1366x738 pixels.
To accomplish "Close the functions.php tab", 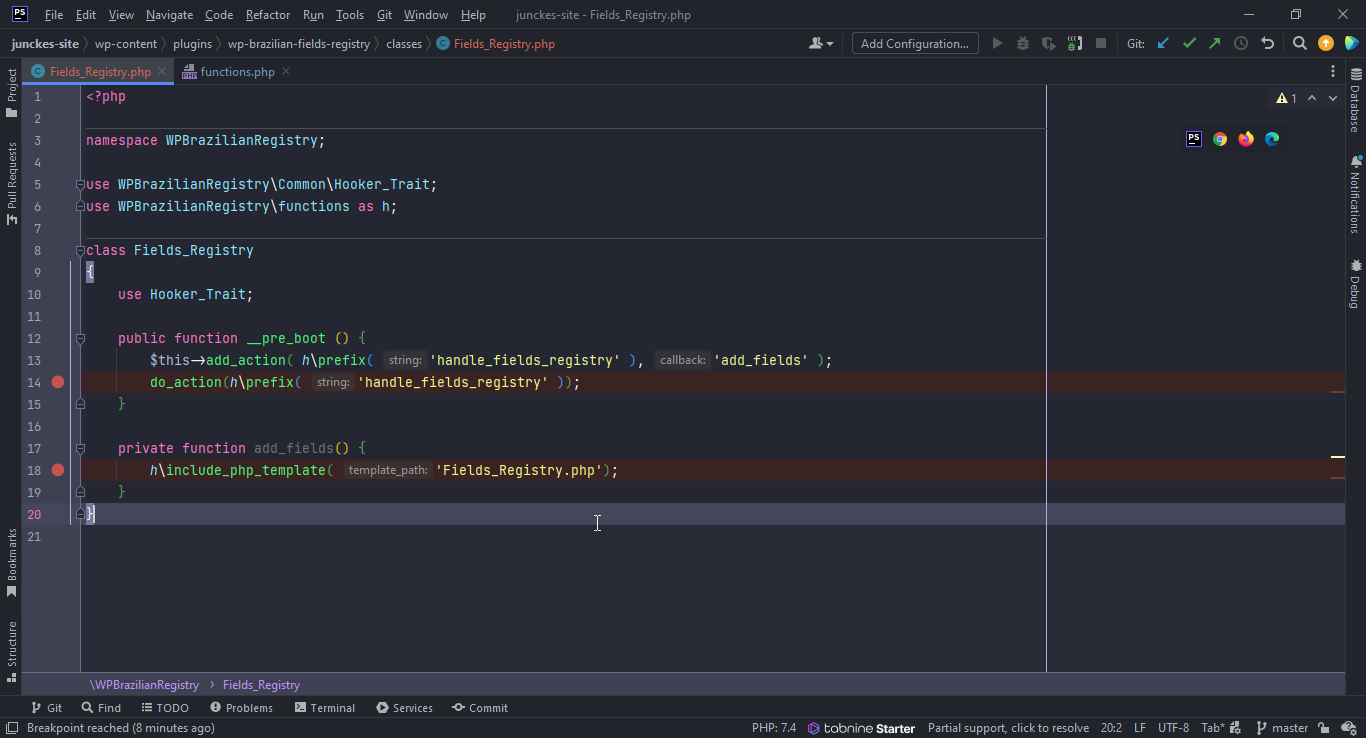I will 286,71.
